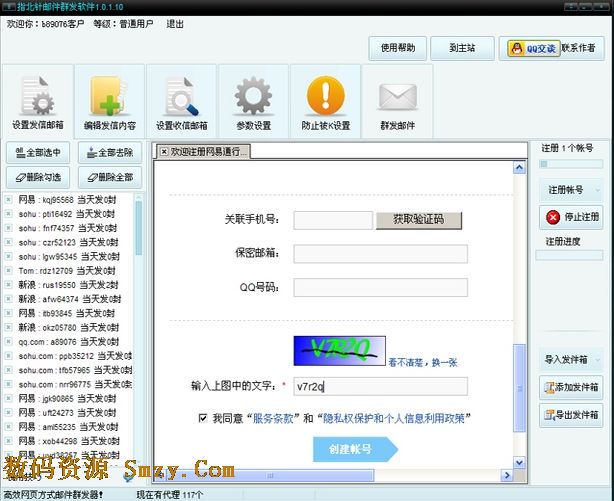The image size is (614, 501).
Task: Uncheck the 我同意 服务条款 agreement checkbox
Action: 203,418
